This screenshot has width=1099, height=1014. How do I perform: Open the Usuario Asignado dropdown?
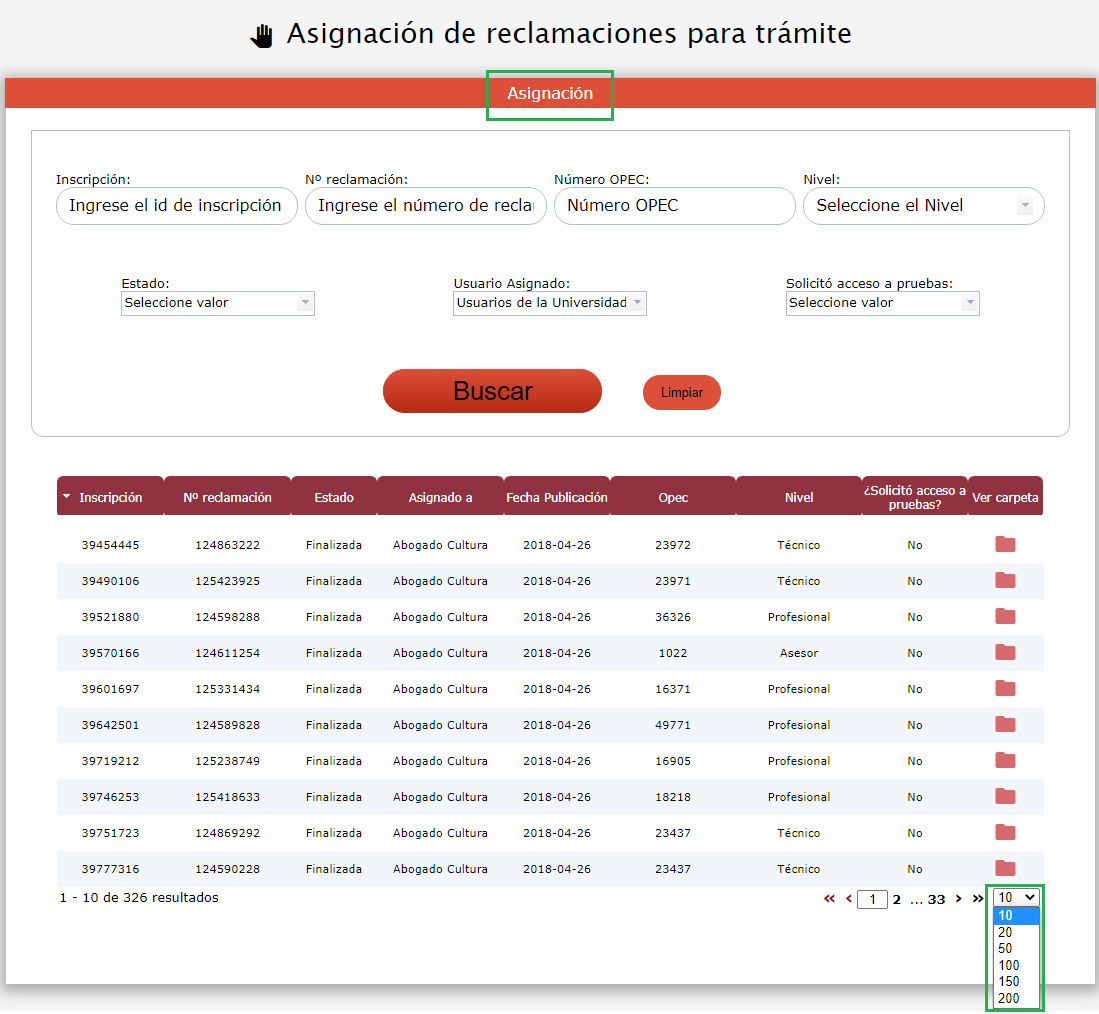pos(637,303)
